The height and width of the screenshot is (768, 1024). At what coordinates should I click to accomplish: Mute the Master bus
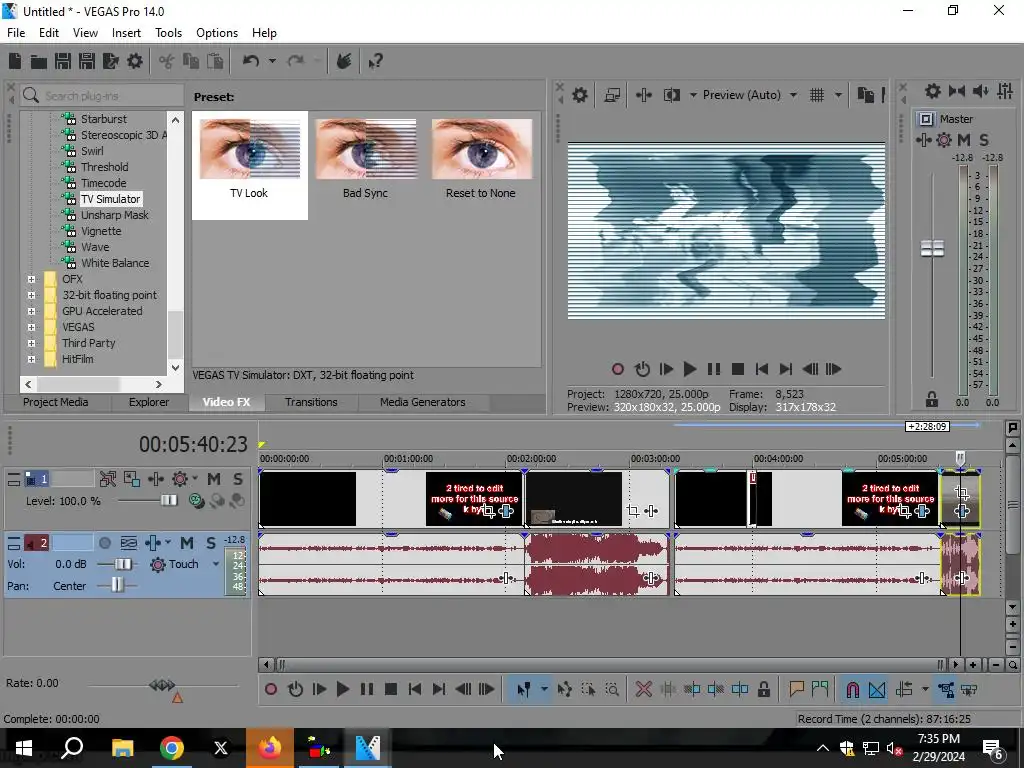[x=964, y=140]
